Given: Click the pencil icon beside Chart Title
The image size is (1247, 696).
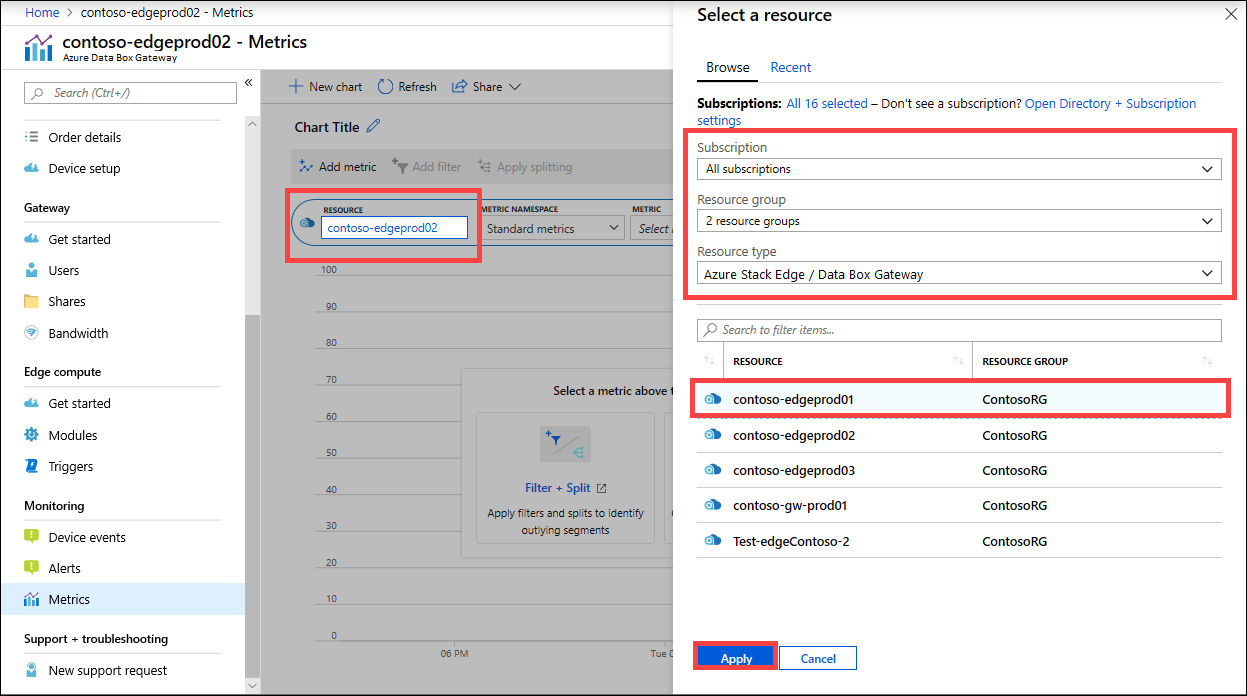Looking at the screenshot, I should coord(374,126).
